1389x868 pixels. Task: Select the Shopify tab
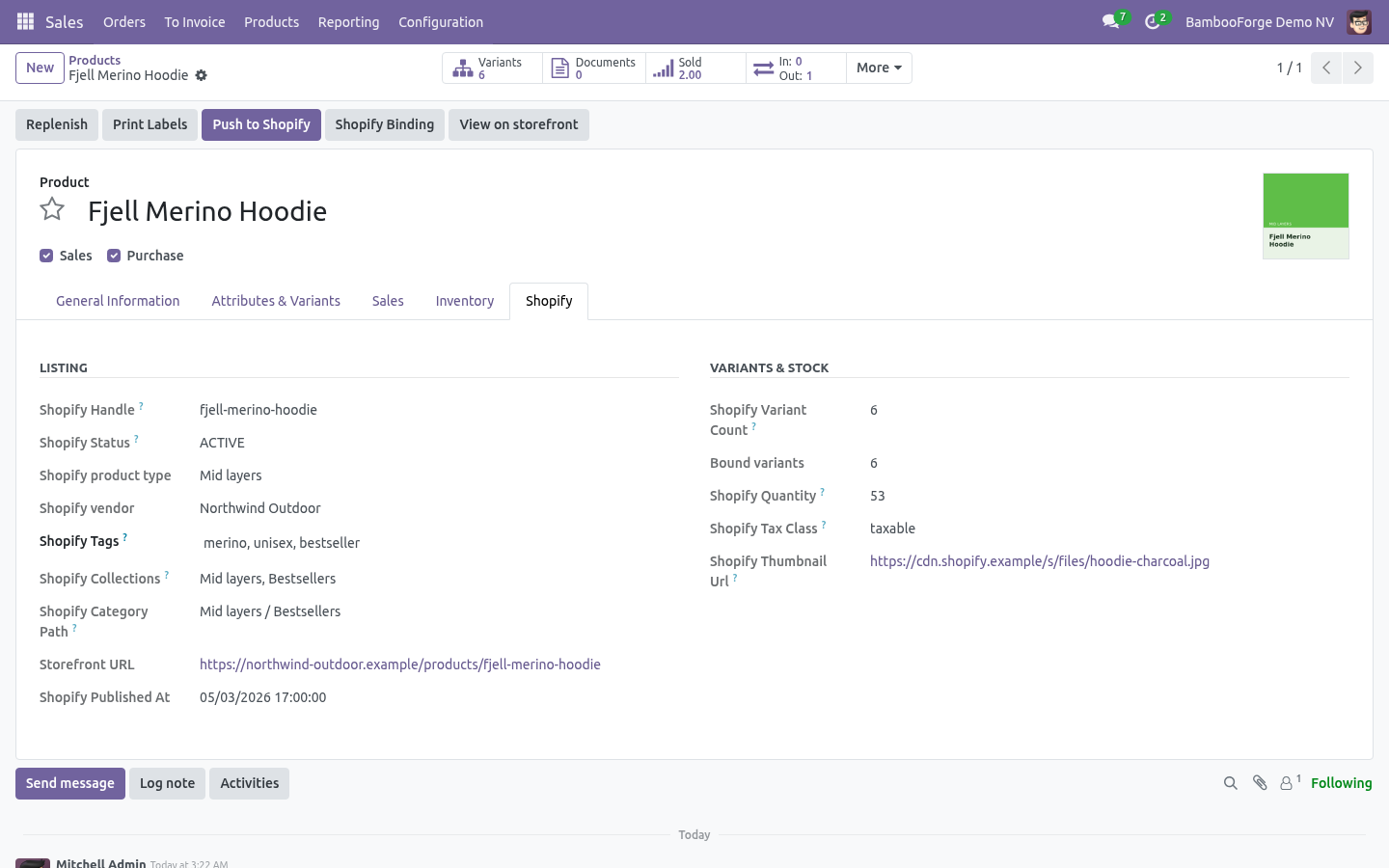pyautogui.click(x=549, y=301)
